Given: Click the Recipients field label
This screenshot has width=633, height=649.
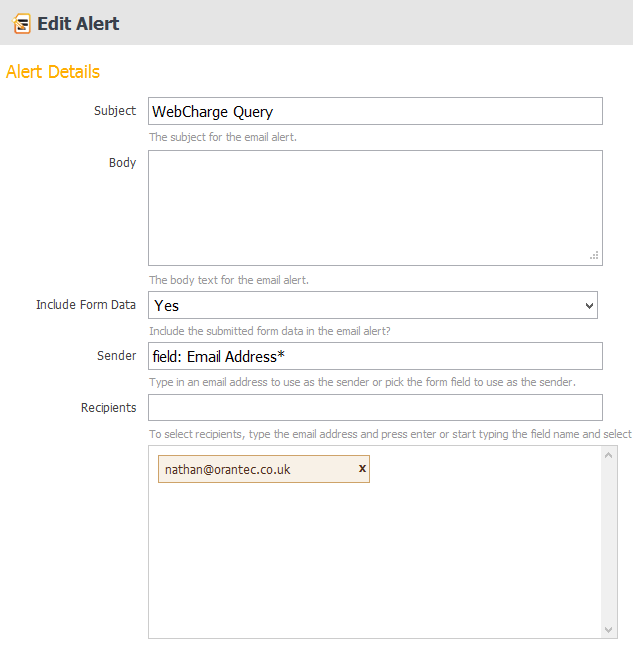Looking at the screenshot, I should (108, 407).
